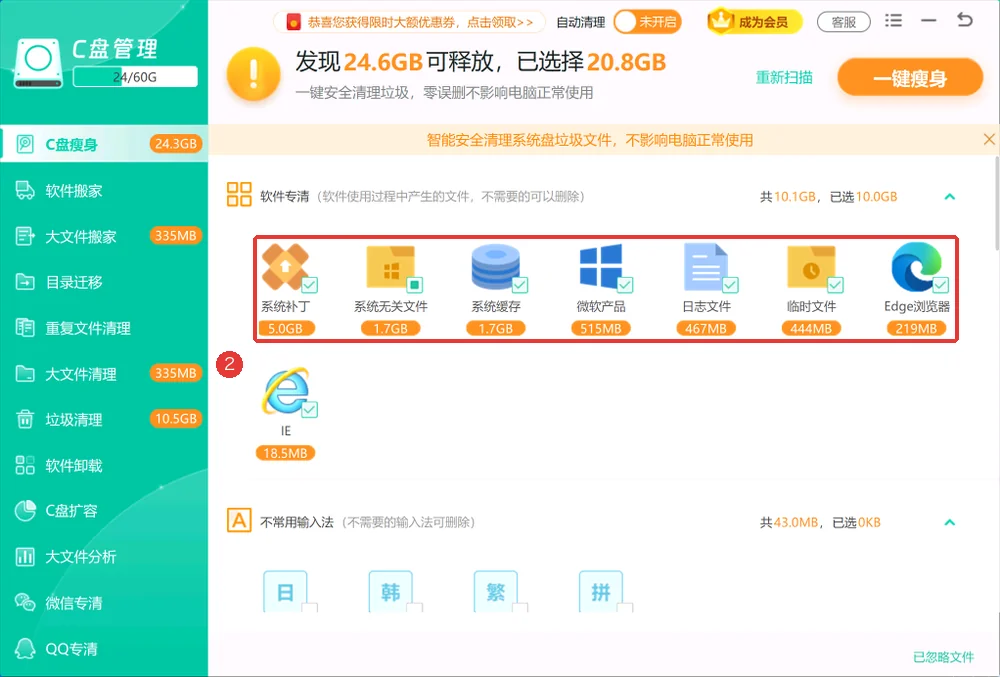Click the 444MB size badge
1000x677 pixels.
pos(811,328)
